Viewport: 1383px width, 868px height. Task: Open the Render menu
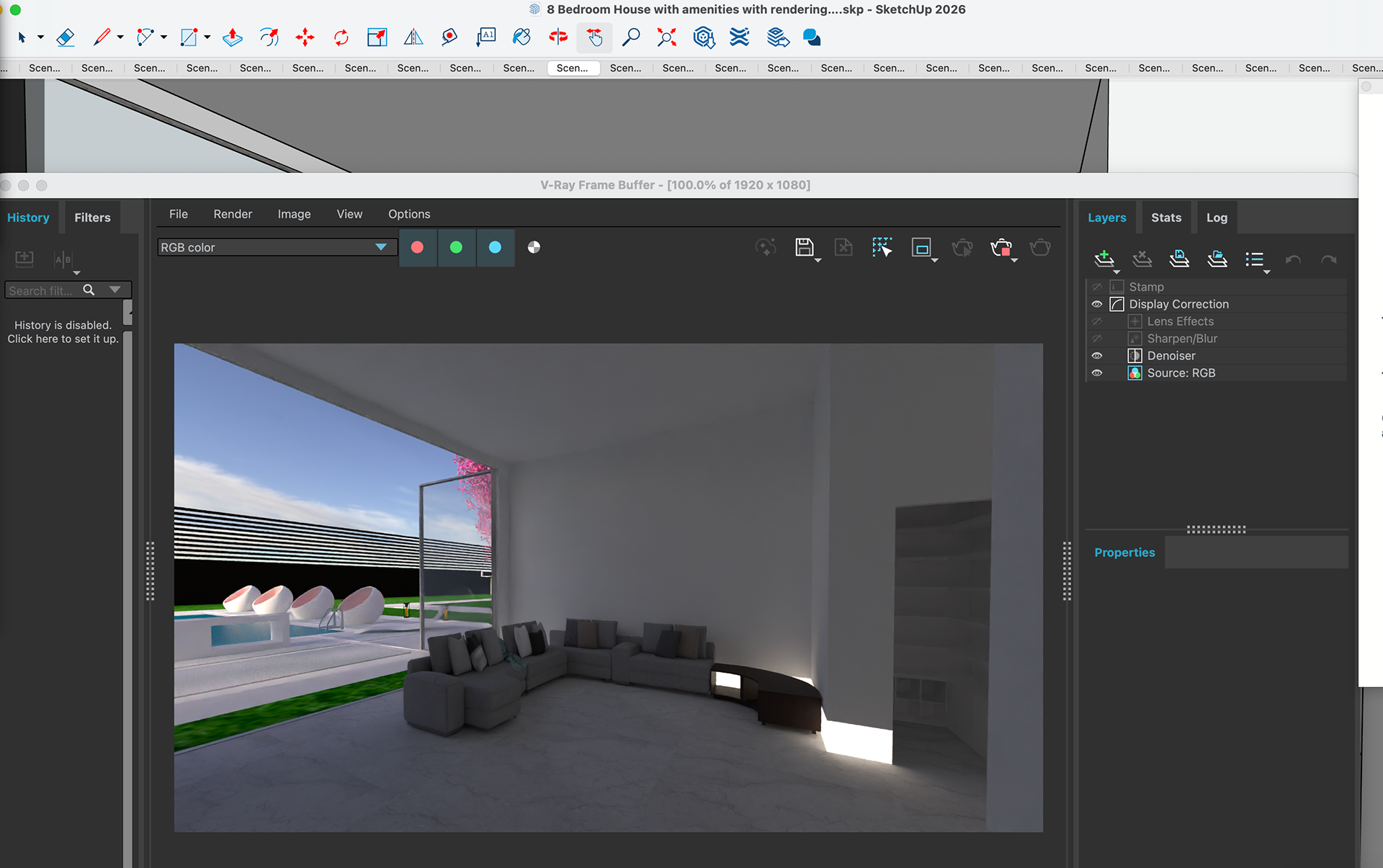tap(232, 214)
